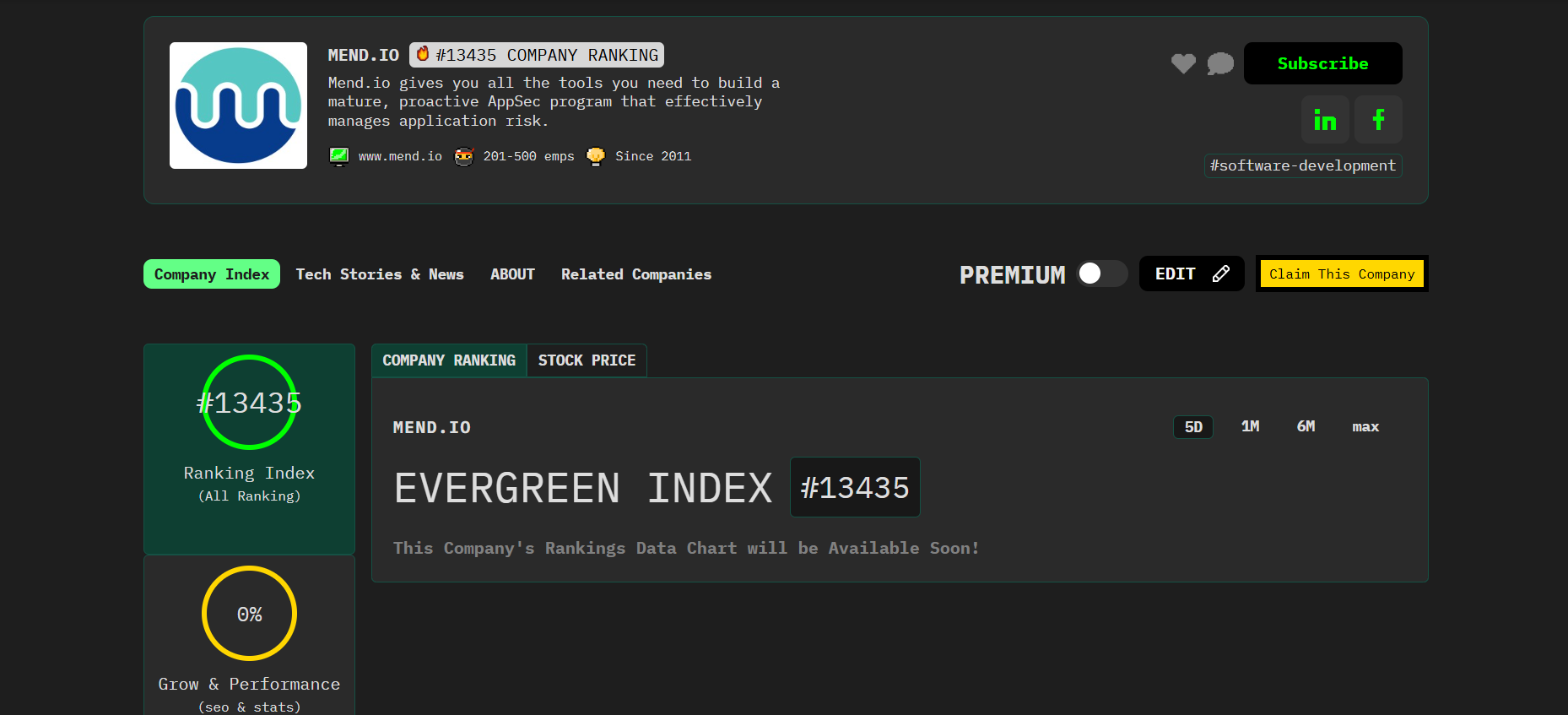The image size is (1568, 715).
Task: Select the 5D chart range
Action: (1193, 427)
